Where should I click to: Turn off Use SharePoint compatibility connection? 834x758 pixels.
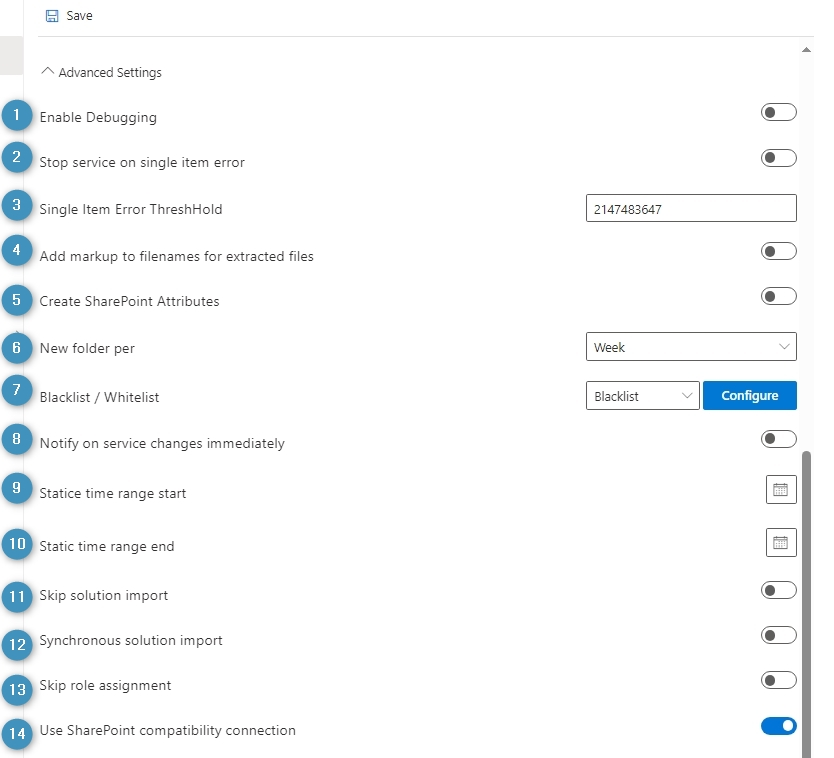tap(778, 726)
